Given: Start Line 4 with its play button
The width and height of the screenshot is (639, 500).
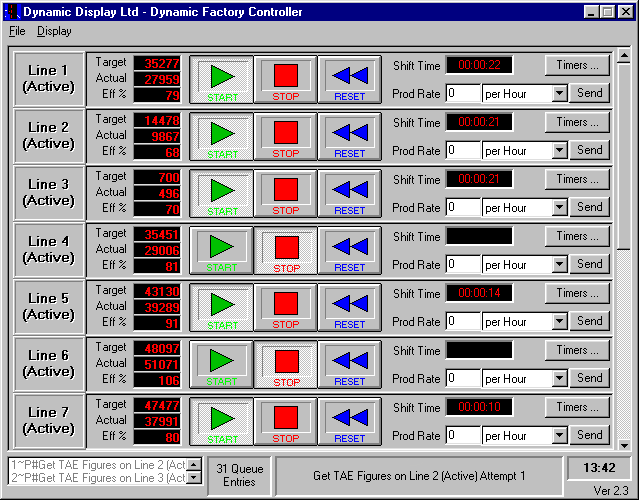Looking at the screenshot, I should 222,251.
